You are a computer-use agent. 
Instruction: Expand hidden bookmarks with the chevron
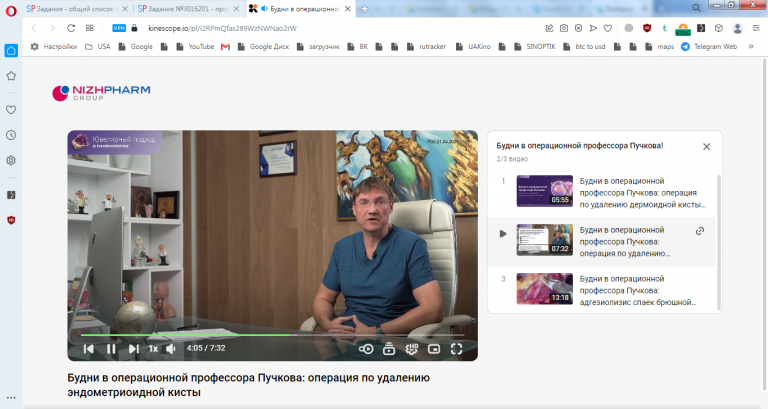(x=751, y=47)
